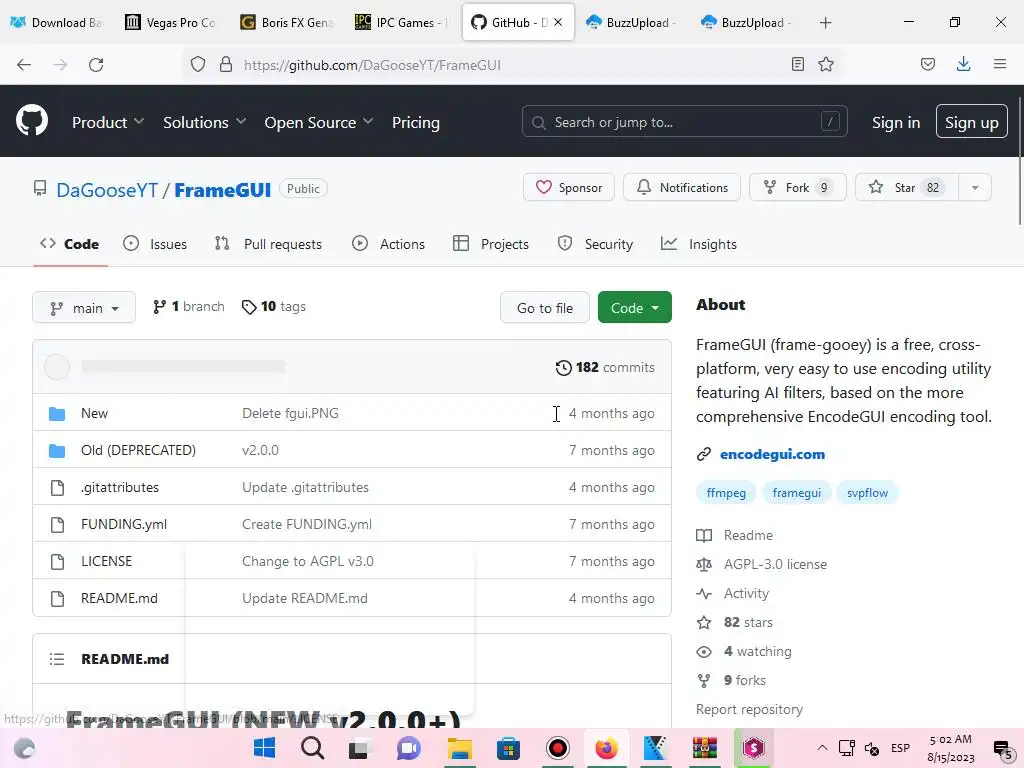This screenshot has height=768, width=1024.
Task: Click the README table of contents icon
Action: 57,659
